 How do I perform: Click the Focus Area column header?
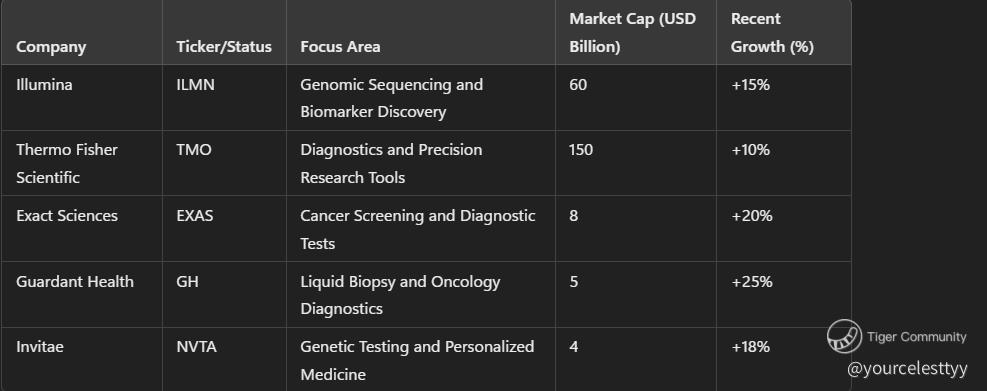340,47
